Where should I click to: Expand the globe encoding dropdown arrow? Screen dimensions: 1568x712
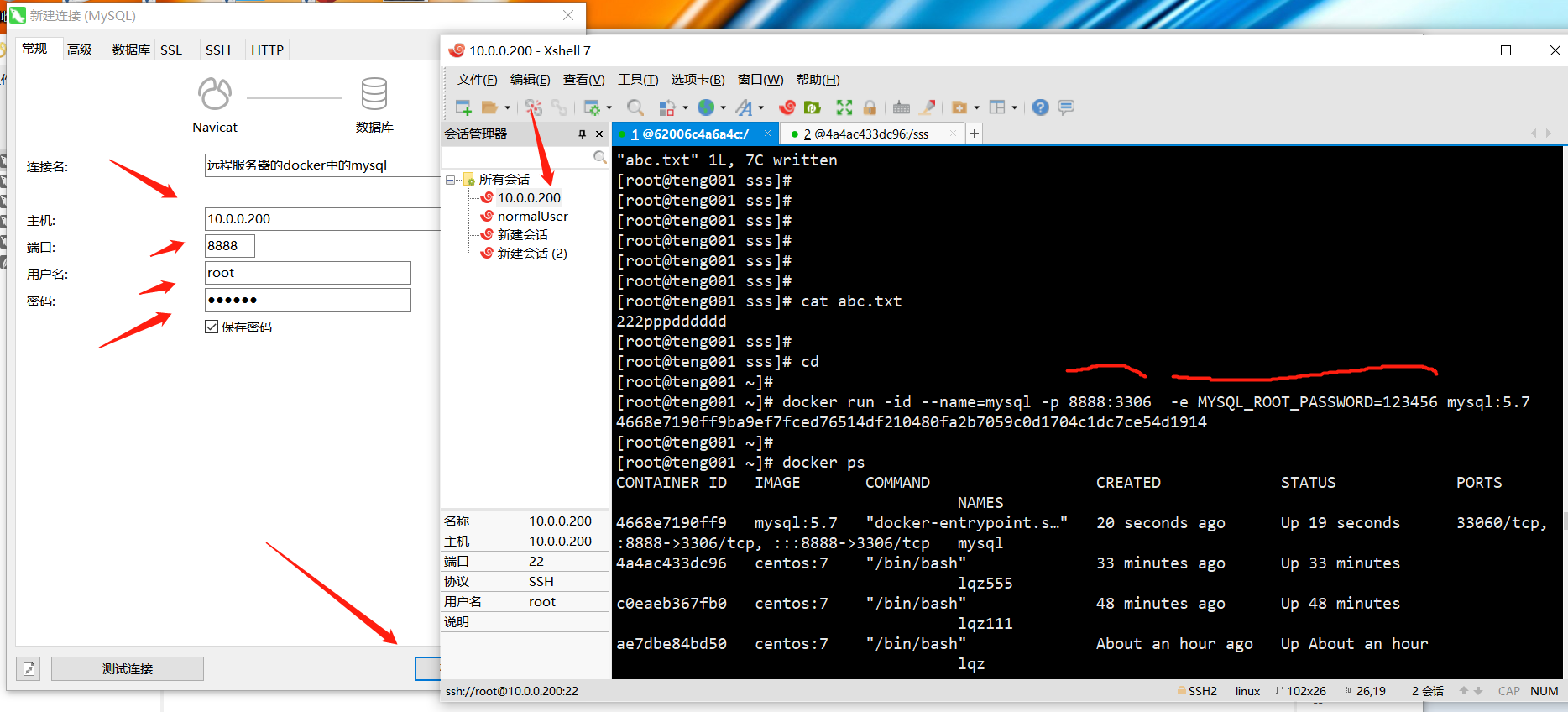[x=724, y=107]
